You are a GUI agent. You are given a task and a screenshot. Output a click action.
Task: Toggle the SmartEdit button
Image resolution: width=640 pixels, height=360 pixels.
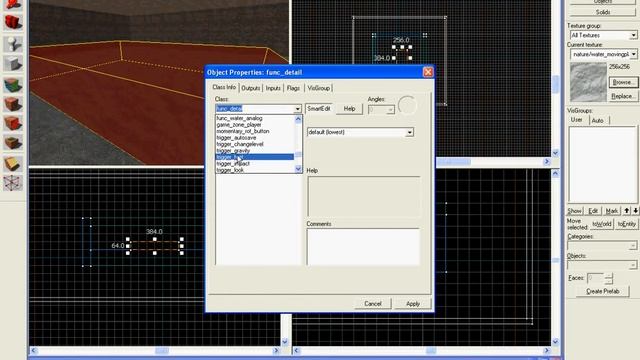(319, 109)
